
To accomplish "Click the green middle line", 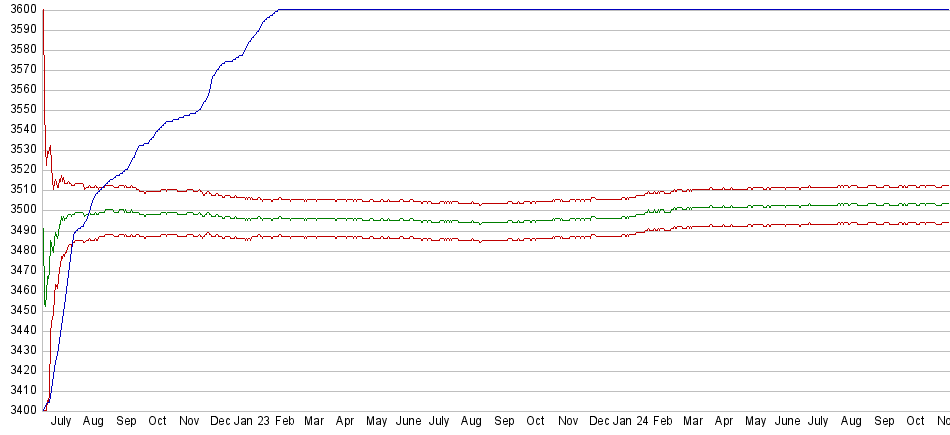I will [400, 219].
